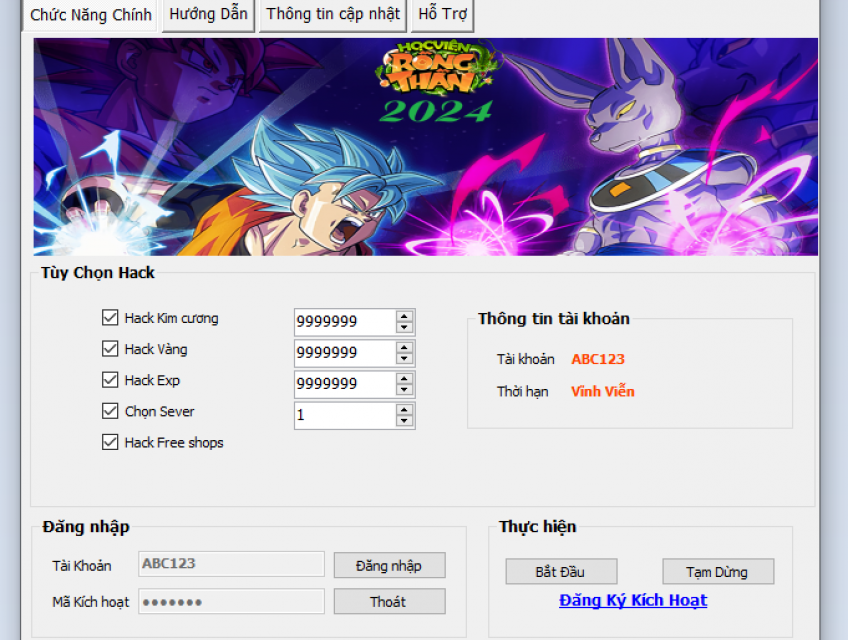
Task: Open the Đăng Ký Kích Hoạt link
Action: tap(633, 601)
